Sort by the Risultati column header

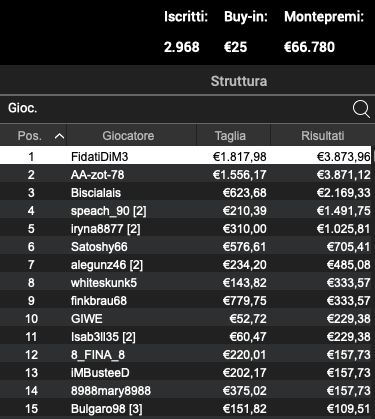[x=323, y=136]
